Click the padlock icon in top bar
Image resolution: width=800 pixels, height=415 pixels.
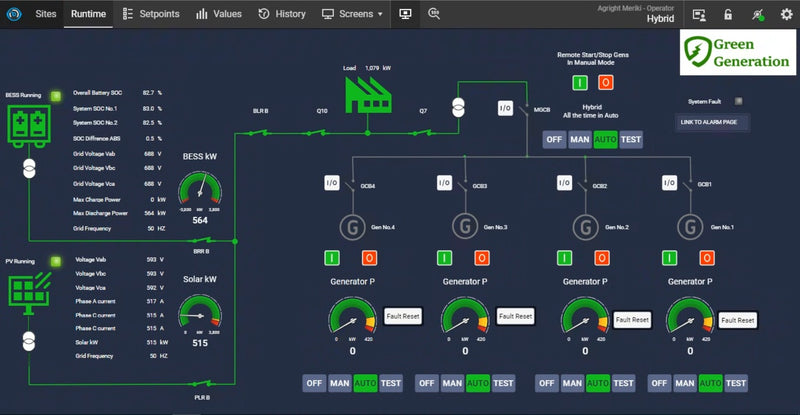click(728, 14)
